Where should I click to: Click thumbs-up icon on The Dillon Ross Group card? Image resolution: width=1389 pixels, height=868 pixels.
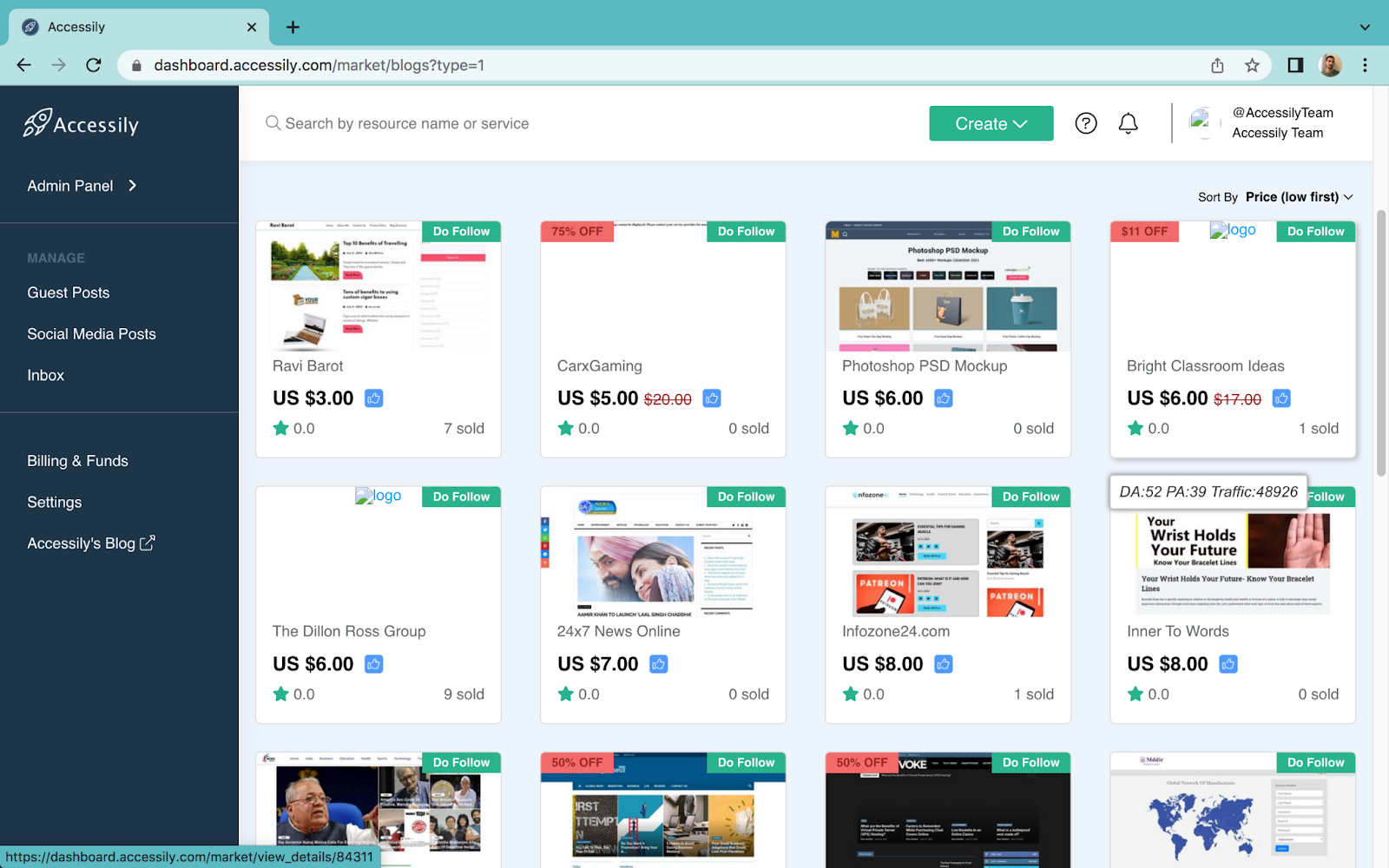(374, 664)
